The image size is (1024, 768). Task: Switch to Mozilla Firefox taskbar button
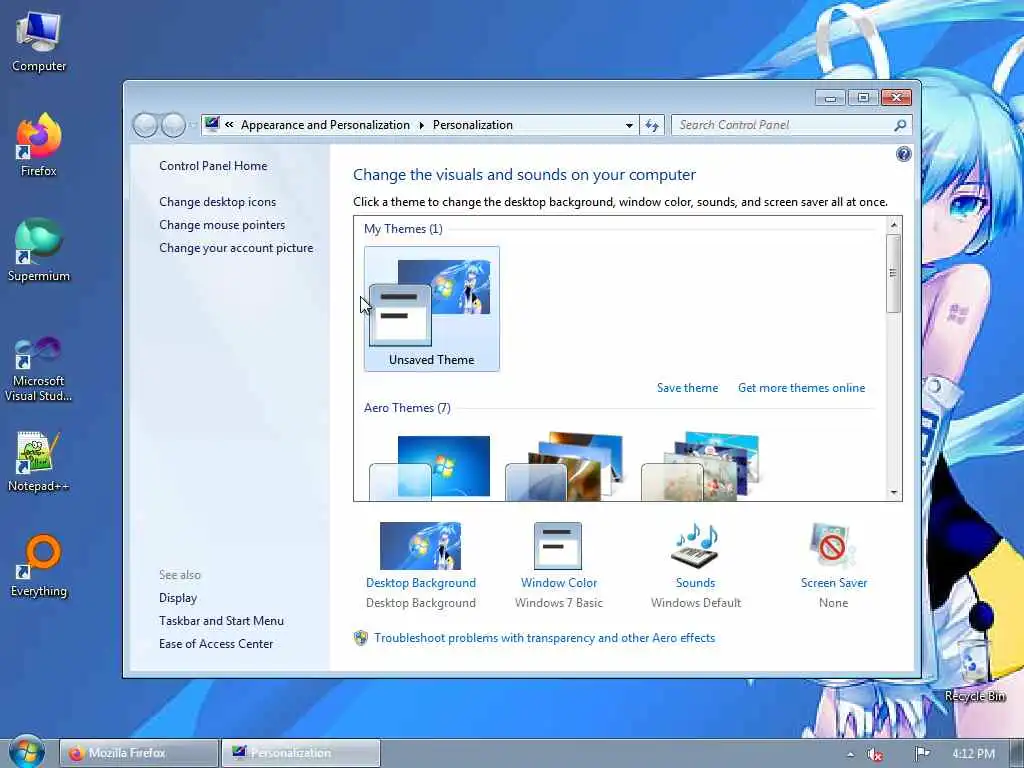[139, 753]
